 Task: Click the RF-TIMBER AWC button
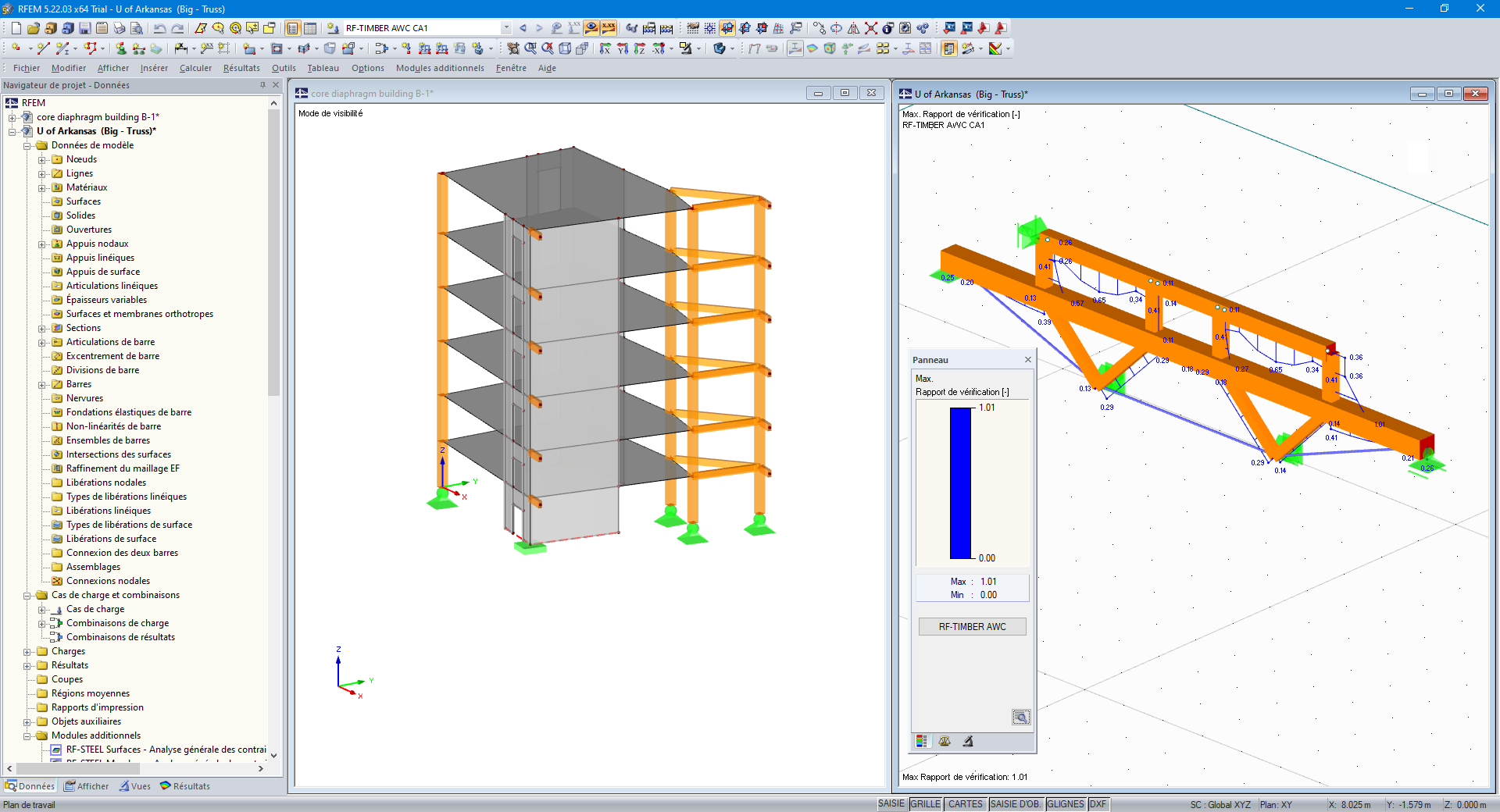tap(972, 626)
